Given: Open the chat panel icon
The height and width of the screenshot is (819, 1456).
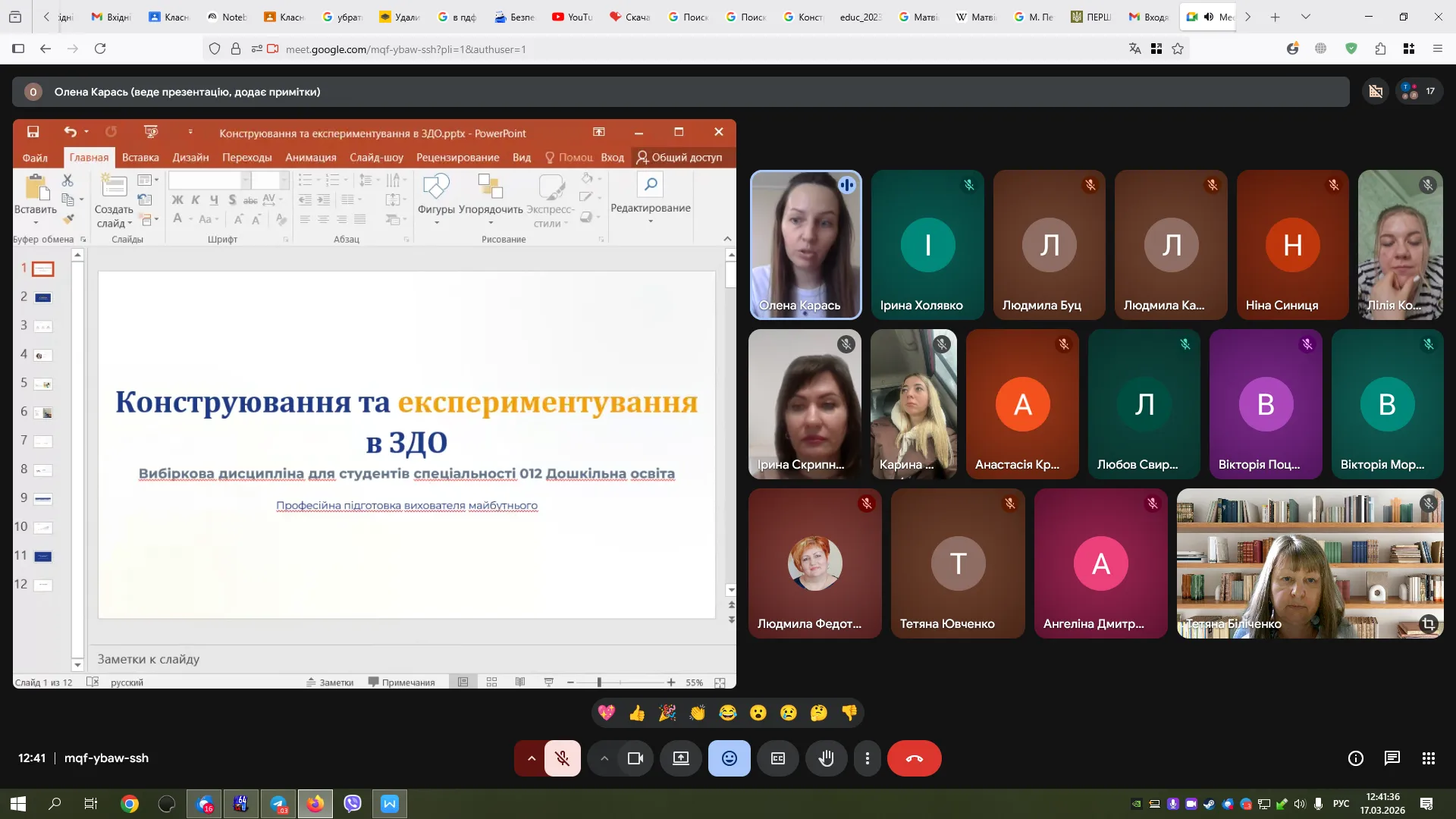Looking at the screenshot, I should [1392, 758].
